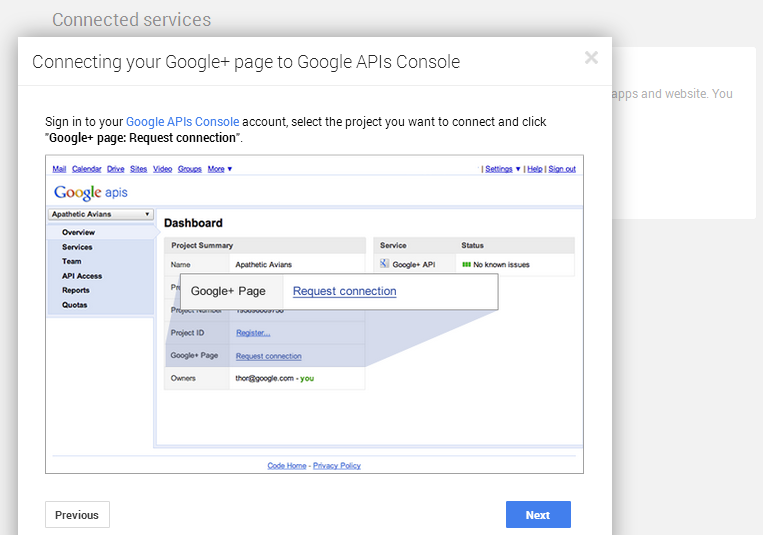The width and height of the screenshot is (763, 535).
Task: Click the Help link in the illustration
Action: (x=535, y=169)
